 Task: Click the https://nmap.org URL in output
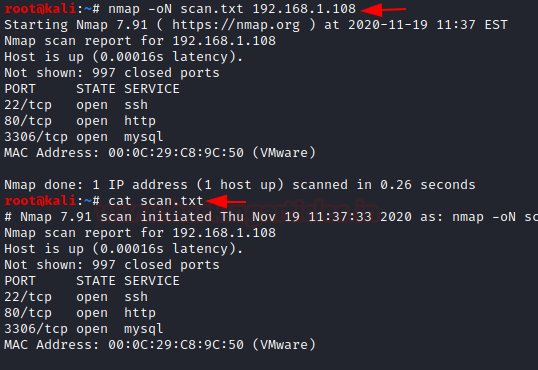pos(236,25)
